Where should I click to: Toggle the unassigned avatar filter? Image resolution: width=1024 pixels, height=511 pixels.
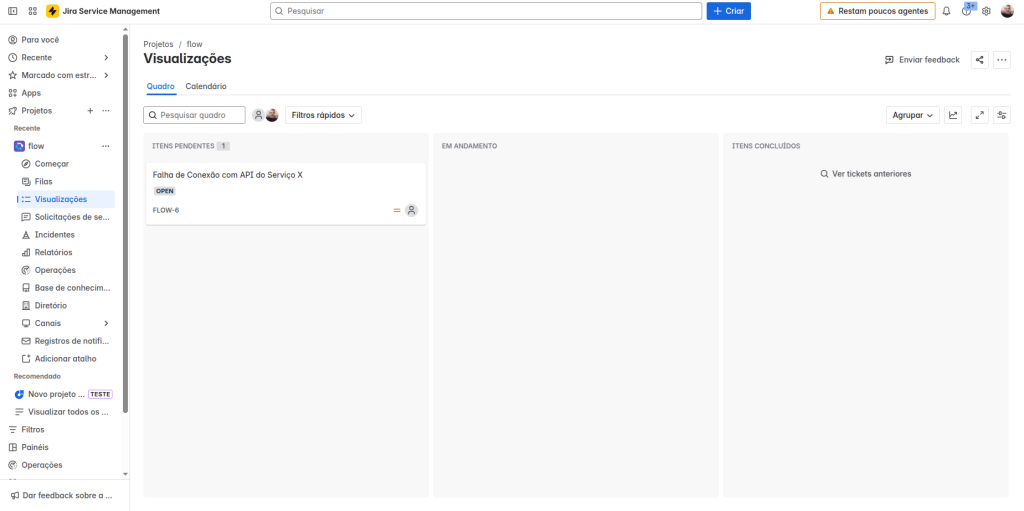pos(258,115)
